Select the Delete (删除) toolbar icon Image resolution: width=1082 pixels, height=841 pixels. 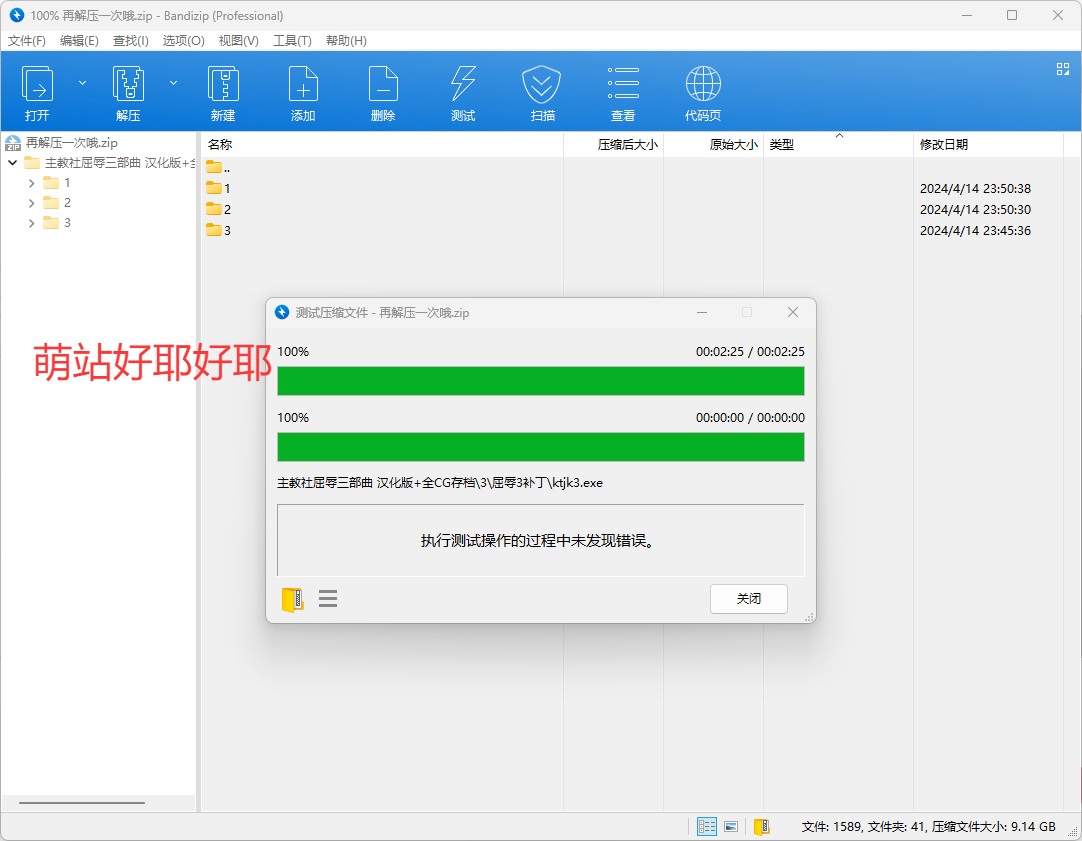[x=382, y=91]
